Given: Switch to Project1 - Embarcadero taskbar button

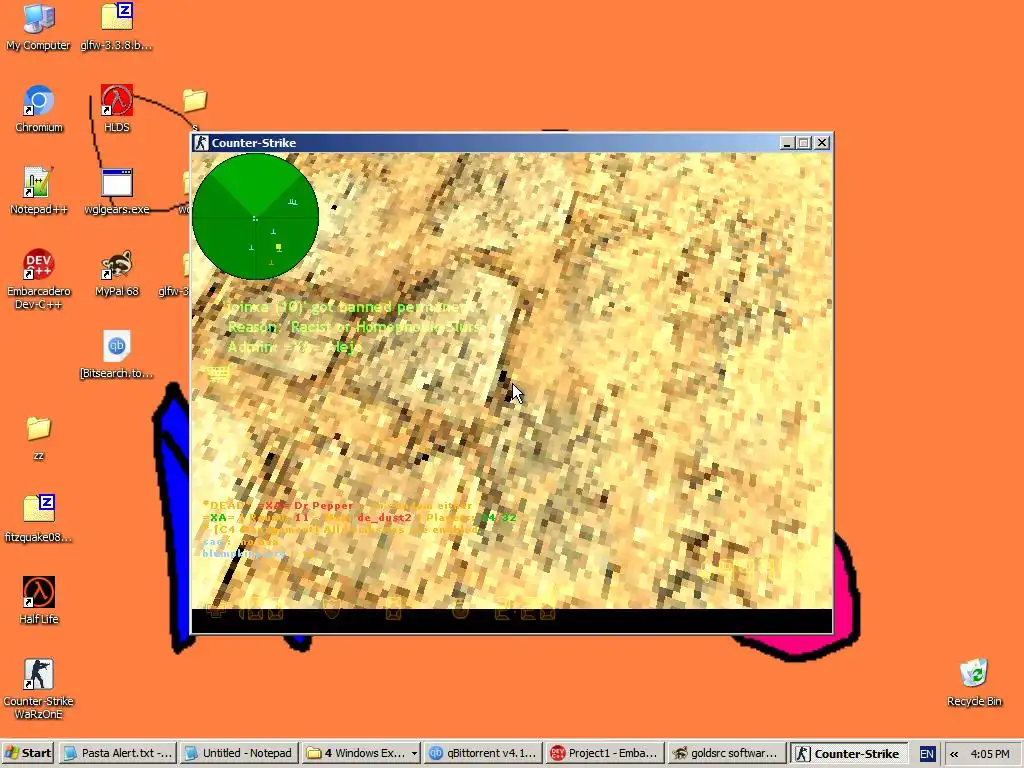Looking at the screenshot, I should pyautogui.click(x=604, y=753).
